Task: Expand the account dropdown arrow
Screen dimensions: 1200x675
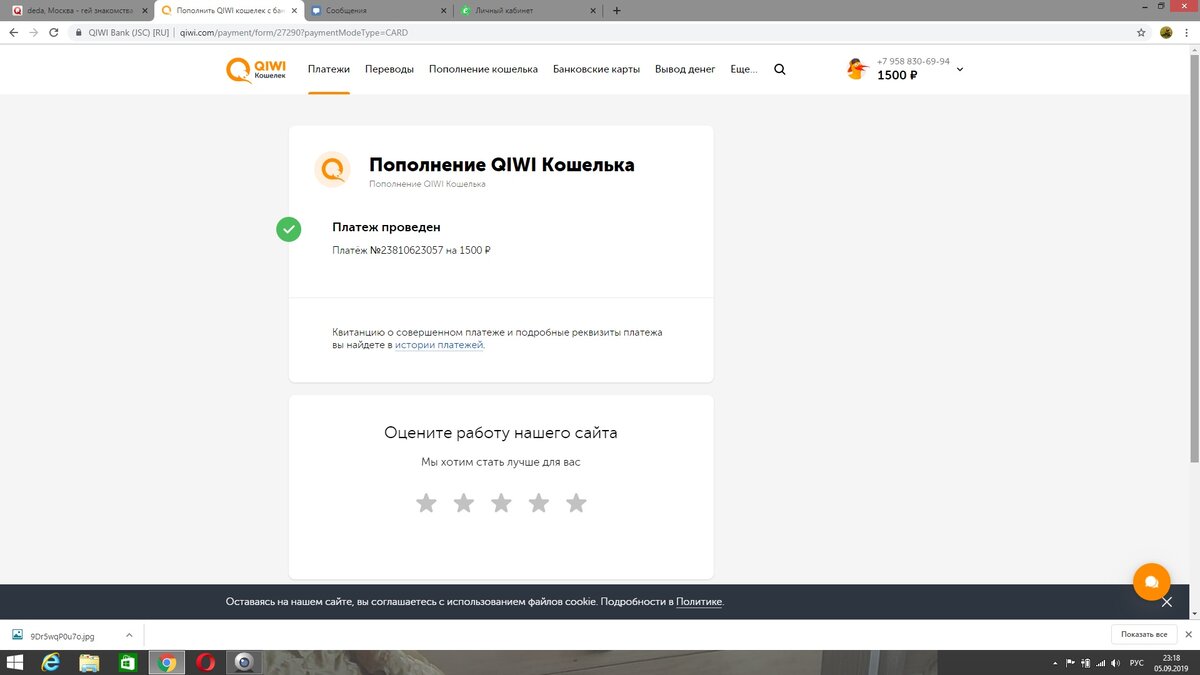Action: pos(960,70)
